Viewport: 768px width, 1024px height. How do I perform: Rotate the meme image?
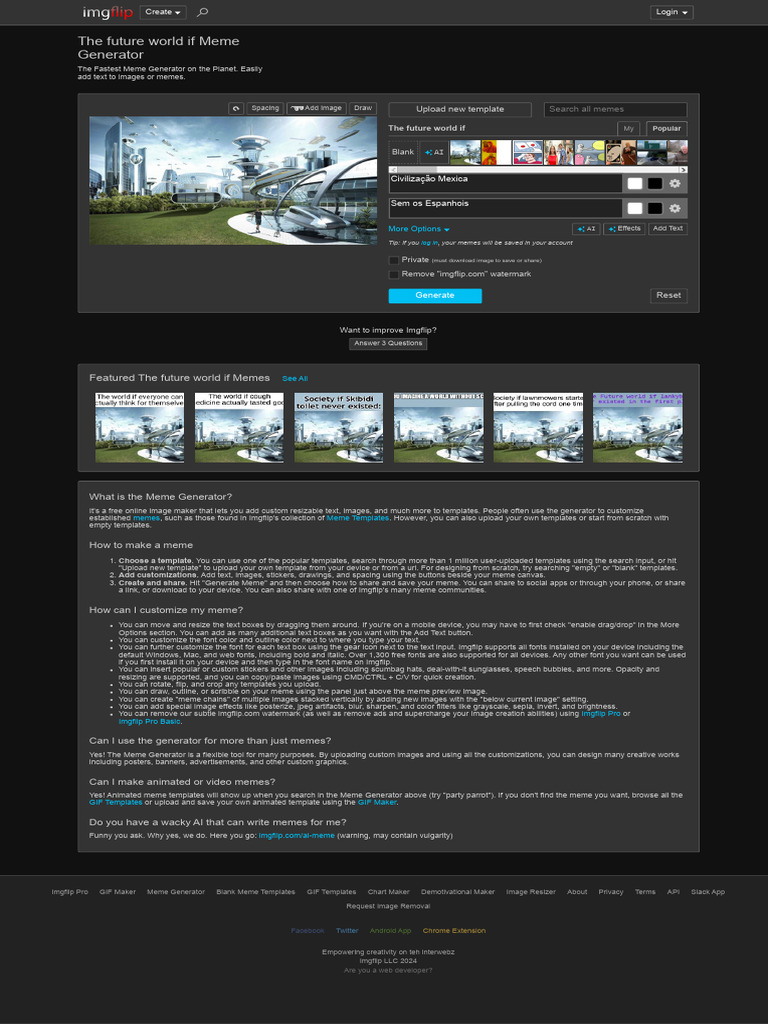click(236, 108)
